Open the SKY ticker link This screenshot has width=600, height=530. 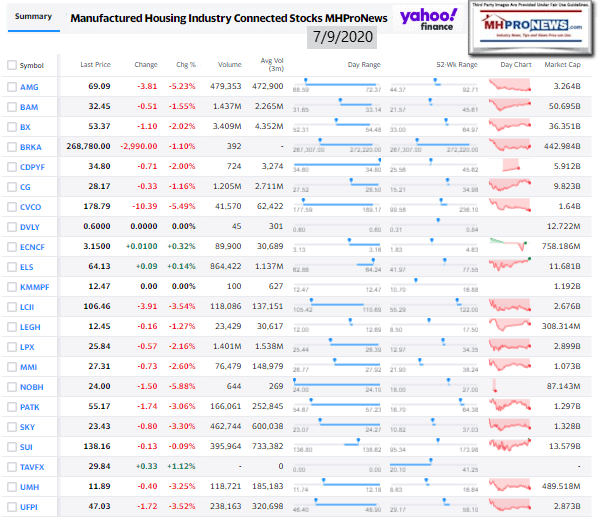coord(28,424)
